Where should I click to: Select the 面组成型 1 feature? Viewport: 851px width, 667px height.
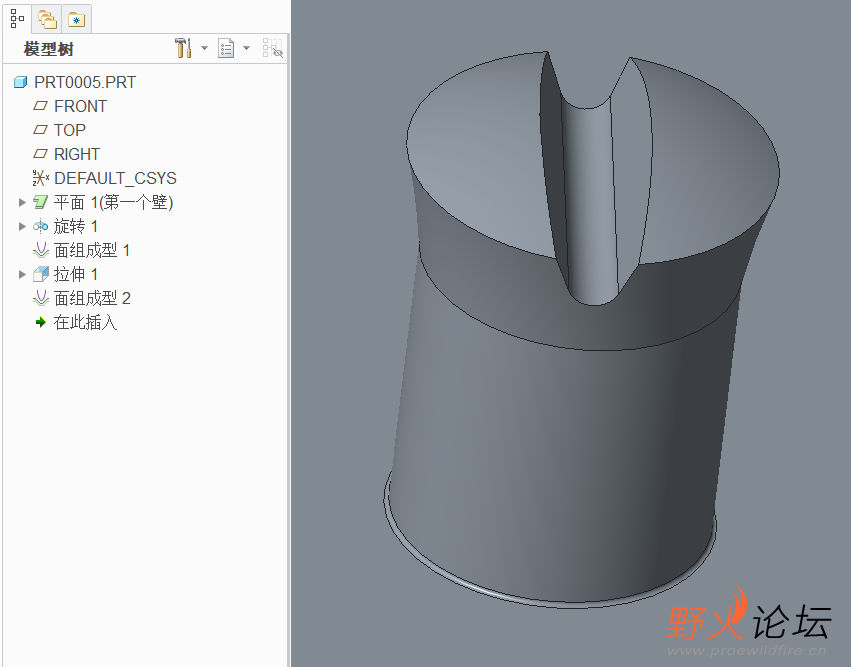tap(92, 250)
